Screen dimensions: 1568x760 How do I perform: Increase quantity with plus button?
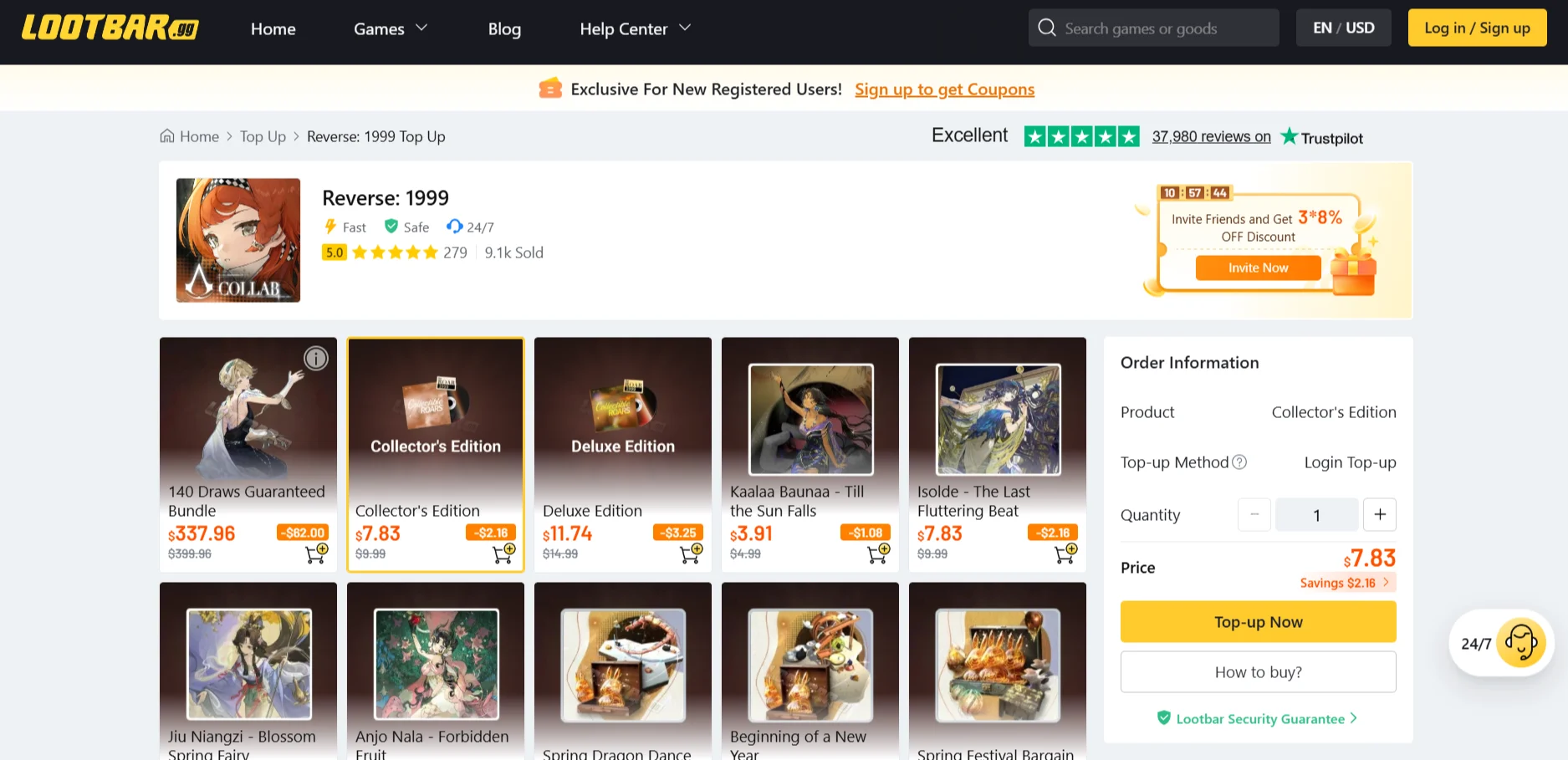click(x=1379, y=514)
